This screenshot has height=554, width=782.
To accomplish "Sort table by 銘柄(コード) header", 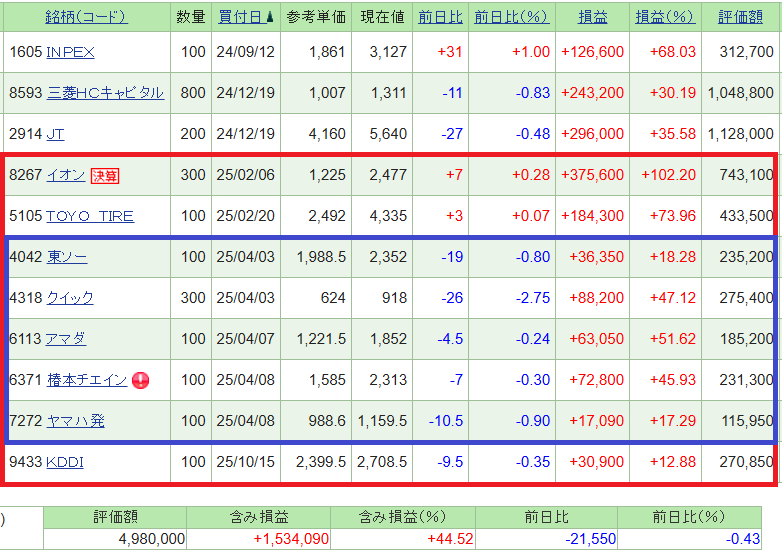I will (86, 17).
